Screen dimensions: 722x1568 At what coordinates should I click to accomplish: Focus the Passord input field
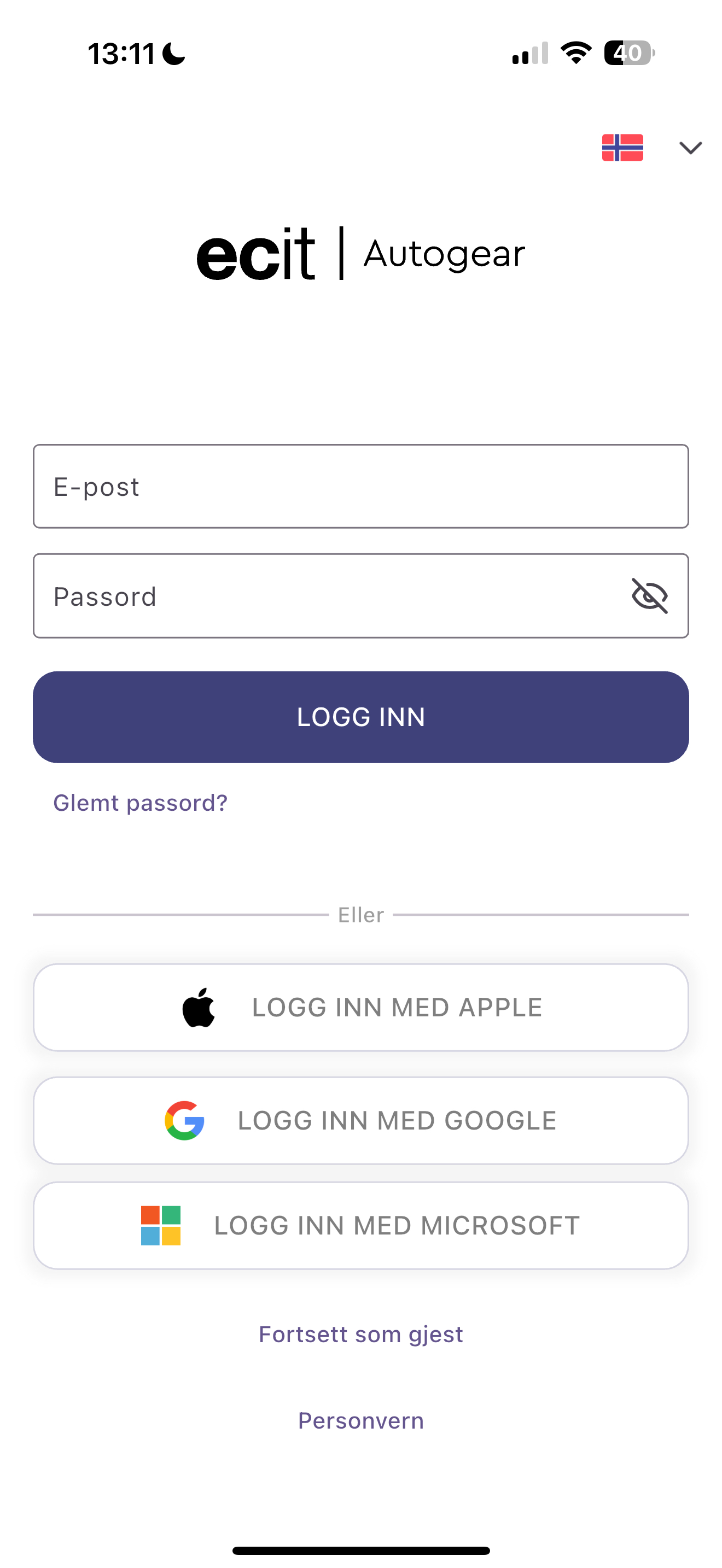pos(361,596)
